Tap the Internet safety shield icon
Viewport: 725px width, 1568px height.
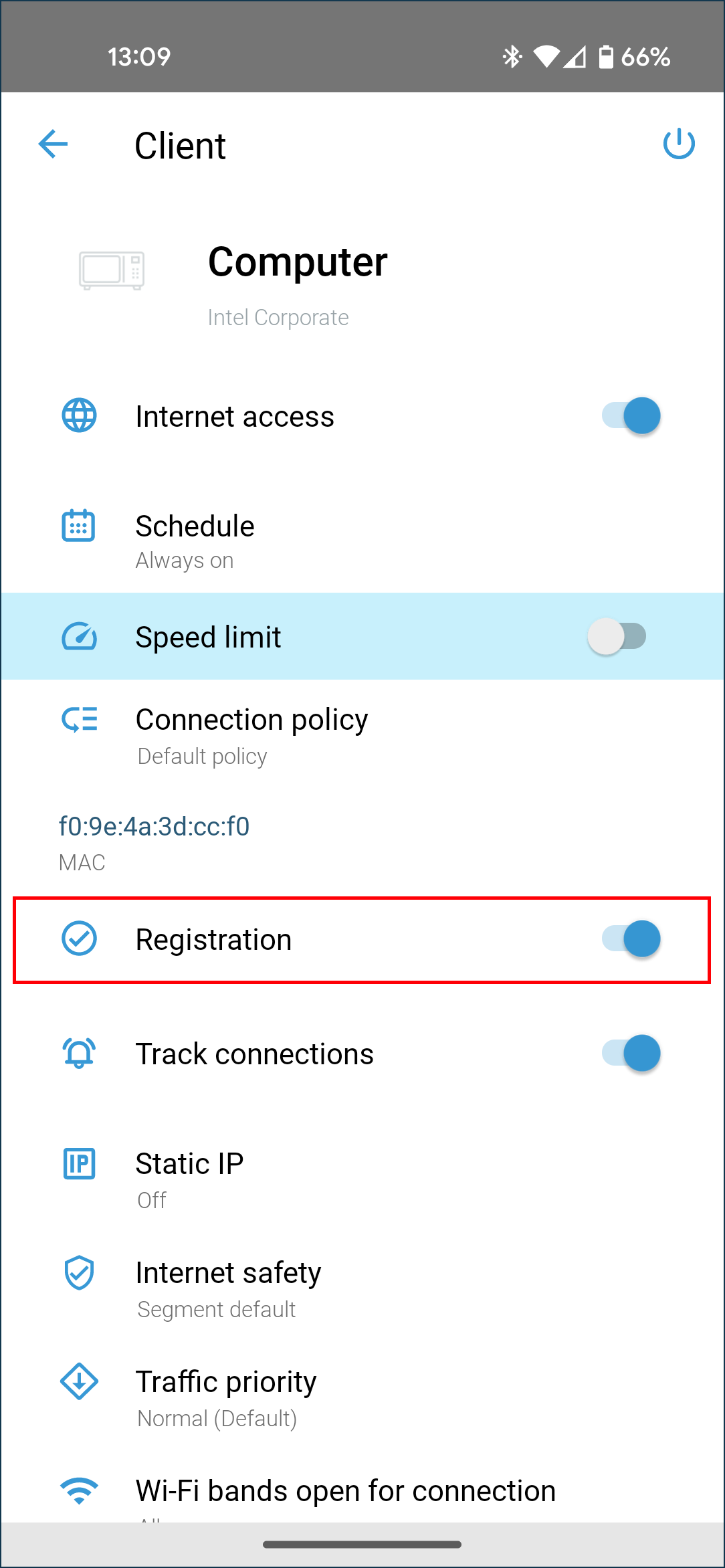(x=79, y=1272)
